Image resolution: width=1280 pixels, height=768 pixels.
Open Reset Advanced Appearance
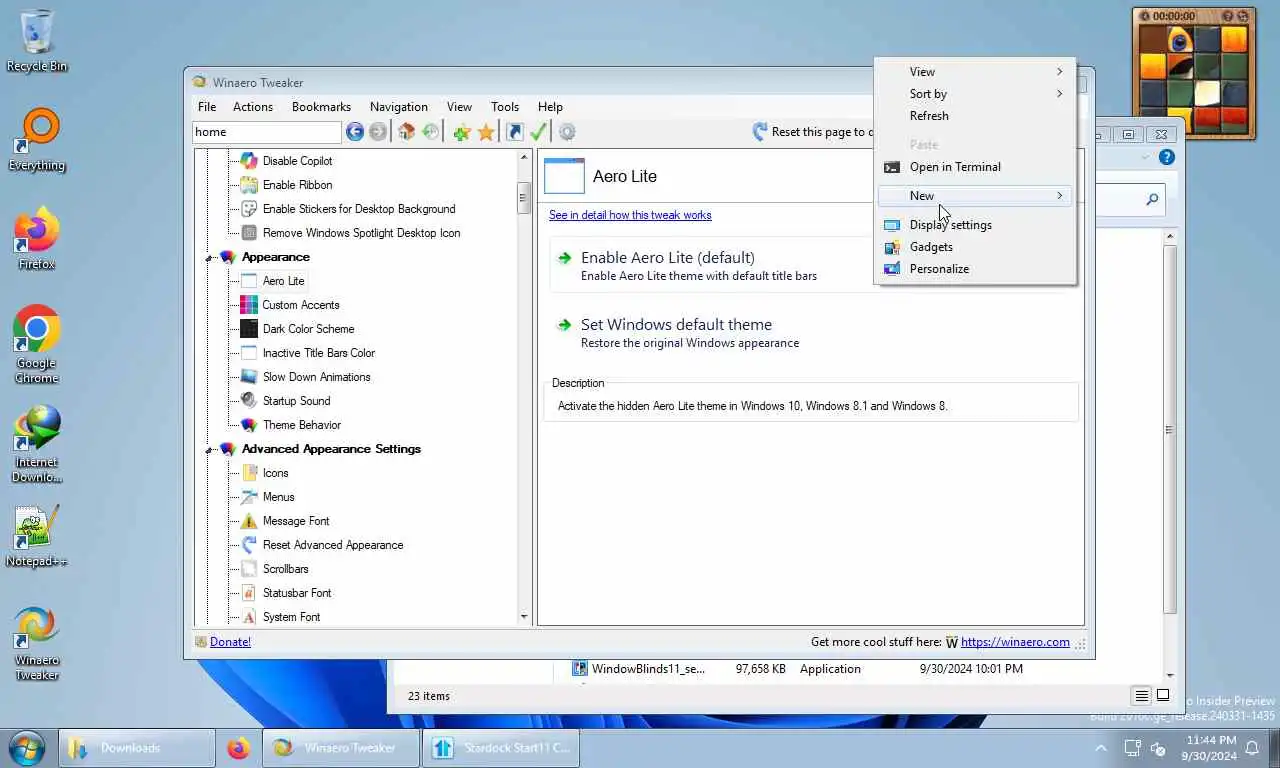click(322, 545)
